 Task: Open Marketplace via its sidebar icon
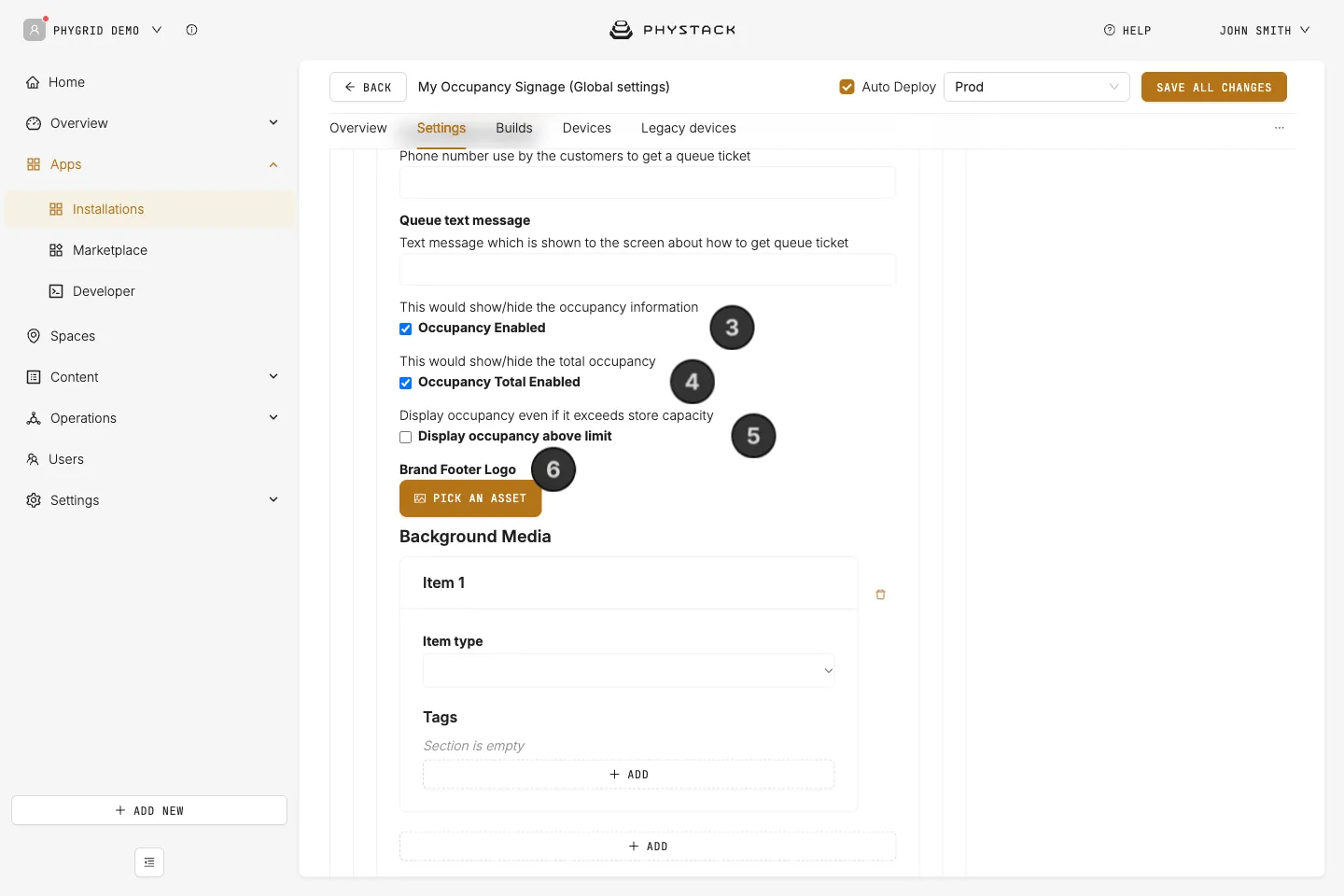56,250
